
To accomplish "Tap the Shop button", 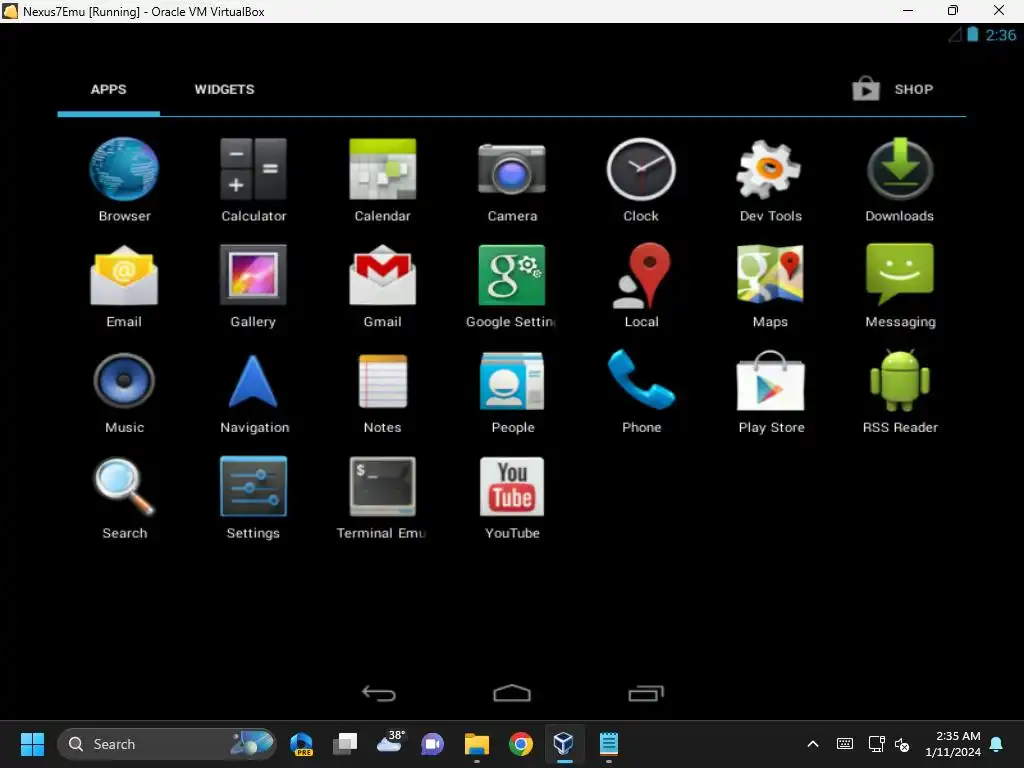I will tap(893, 89).
